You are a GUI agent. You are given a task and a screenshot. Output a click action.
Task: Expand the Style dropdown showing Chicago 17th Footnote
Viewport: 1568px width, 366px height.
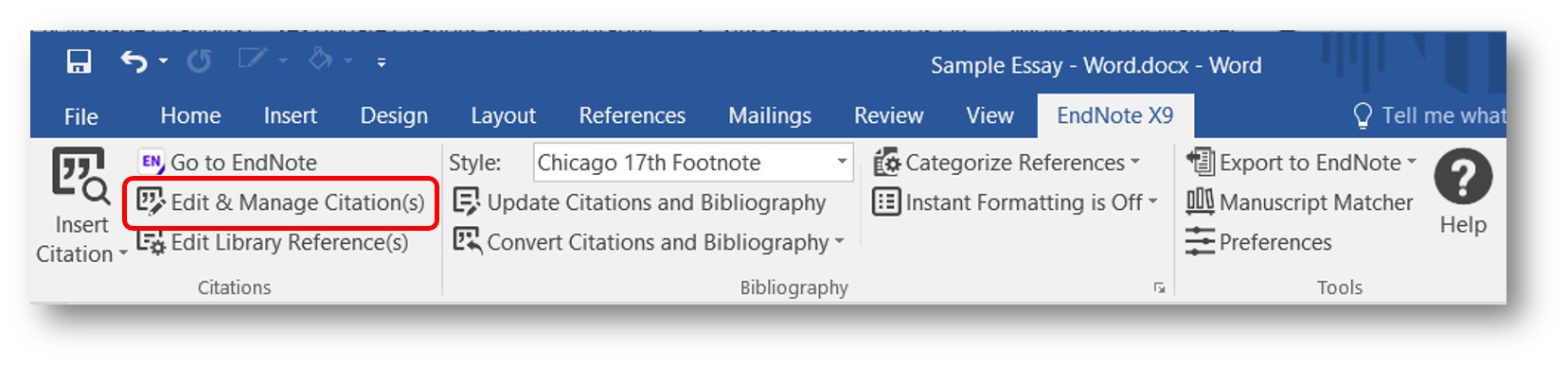pyautogui.click(x=842, y=162)
